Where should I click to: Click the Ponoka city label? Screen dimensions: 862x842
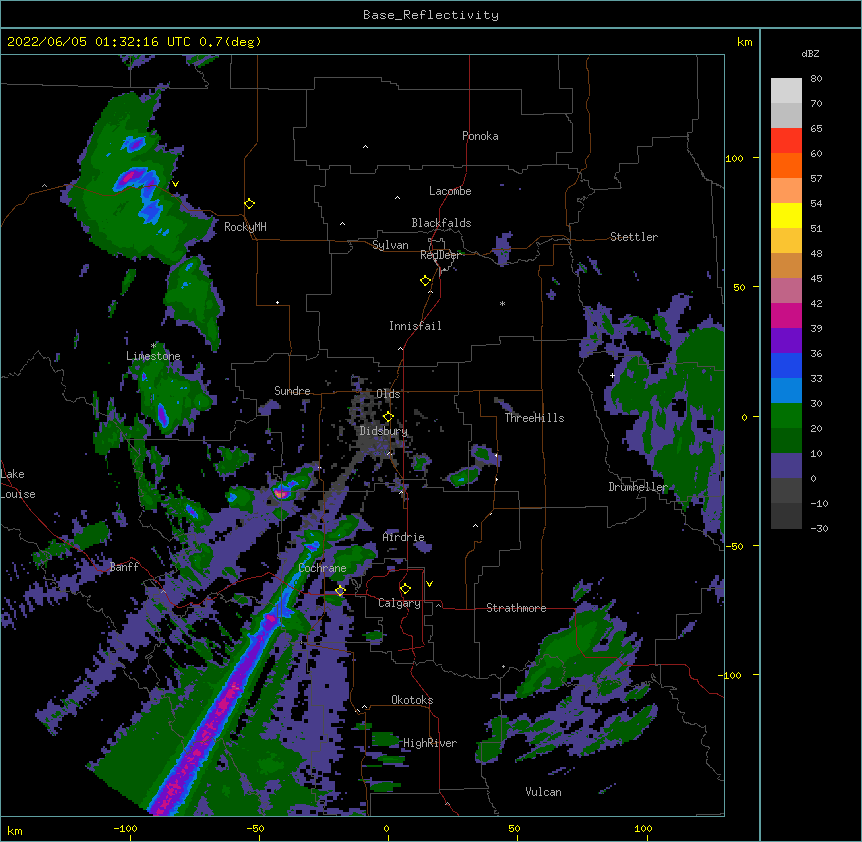coord(480,136)
